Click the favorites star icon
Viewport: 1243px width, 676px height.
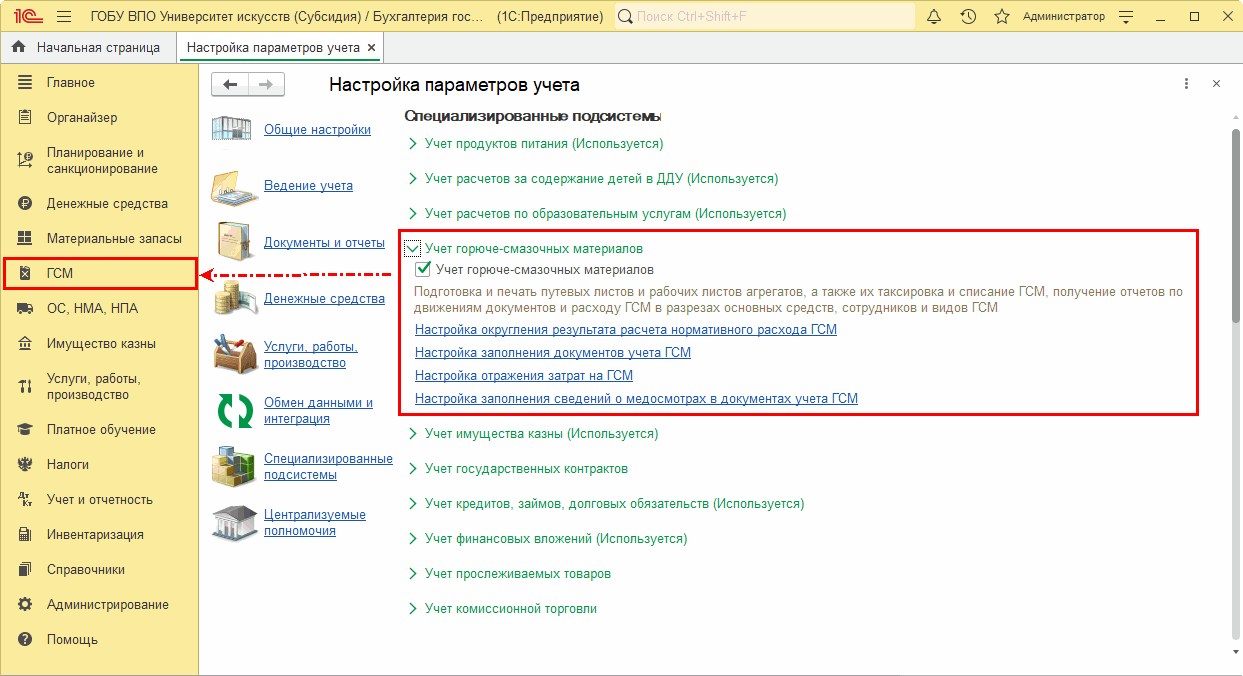[x=1001, y=17]
